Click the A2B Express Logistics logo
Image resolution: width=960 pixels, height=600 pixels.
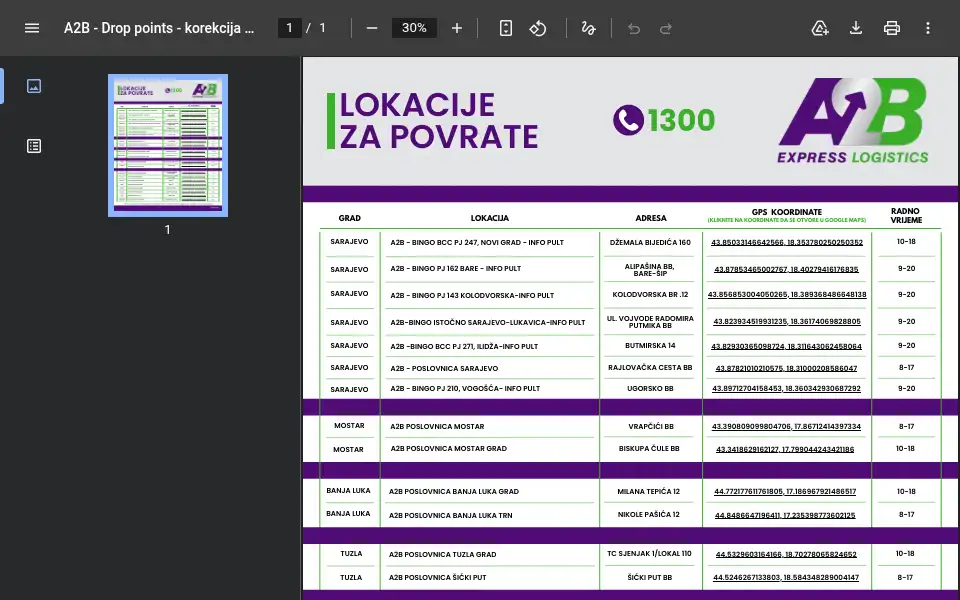(853, 121)
